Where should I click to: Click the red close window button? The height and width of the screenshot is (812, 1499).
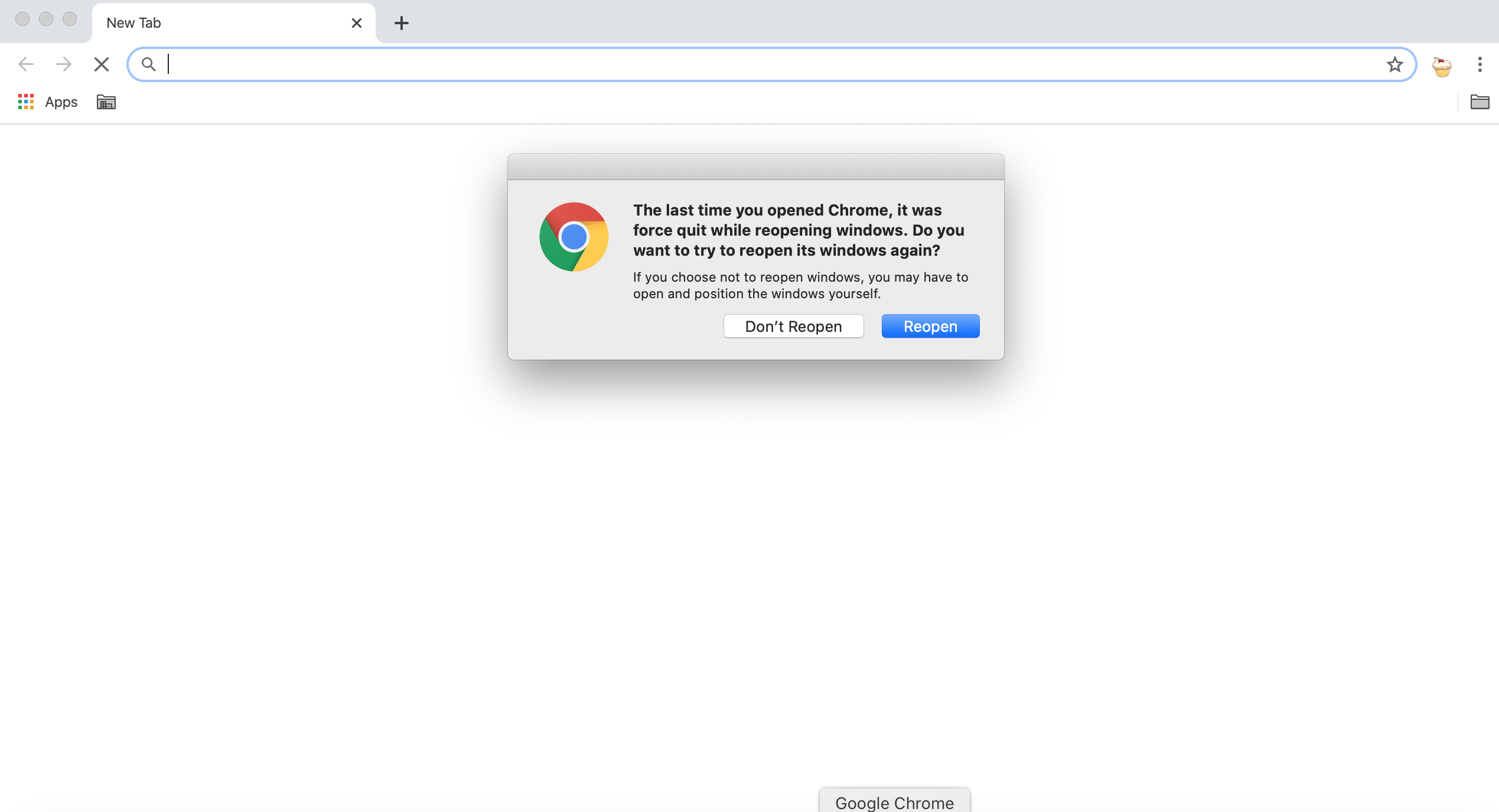pyautogui.click(x=22, y=19)
